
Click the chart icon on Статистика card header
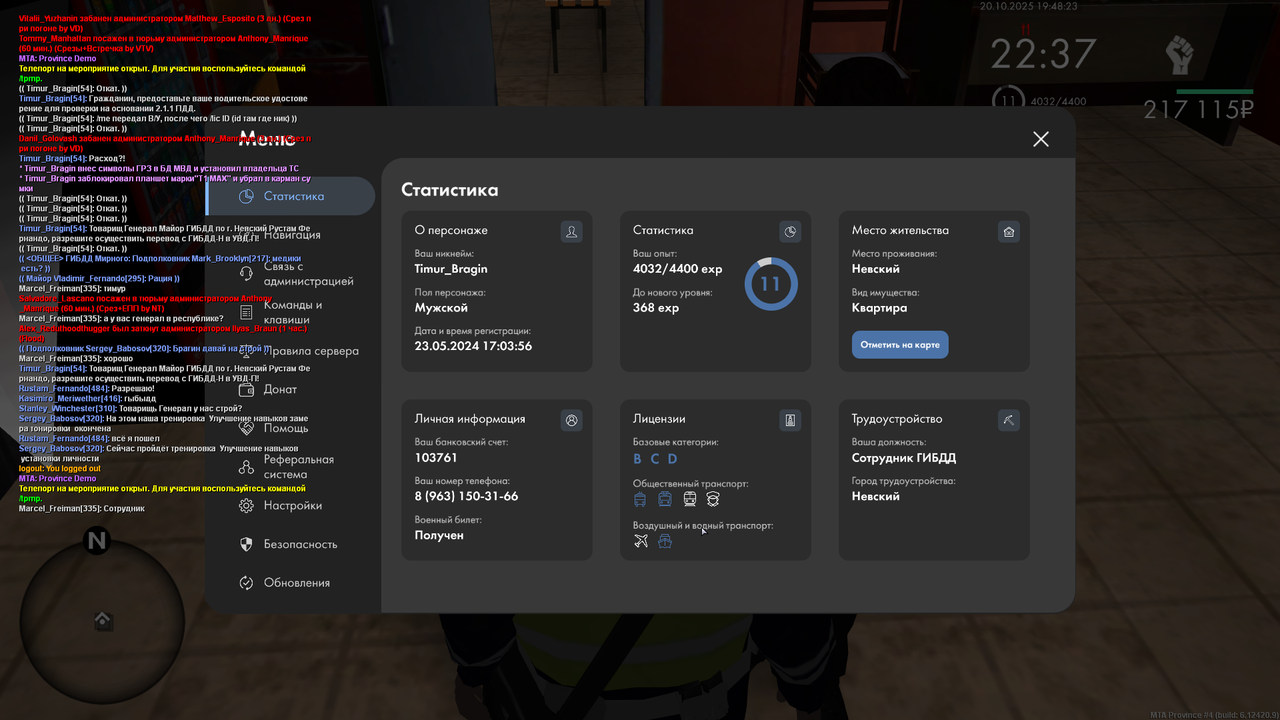point(790,232)
